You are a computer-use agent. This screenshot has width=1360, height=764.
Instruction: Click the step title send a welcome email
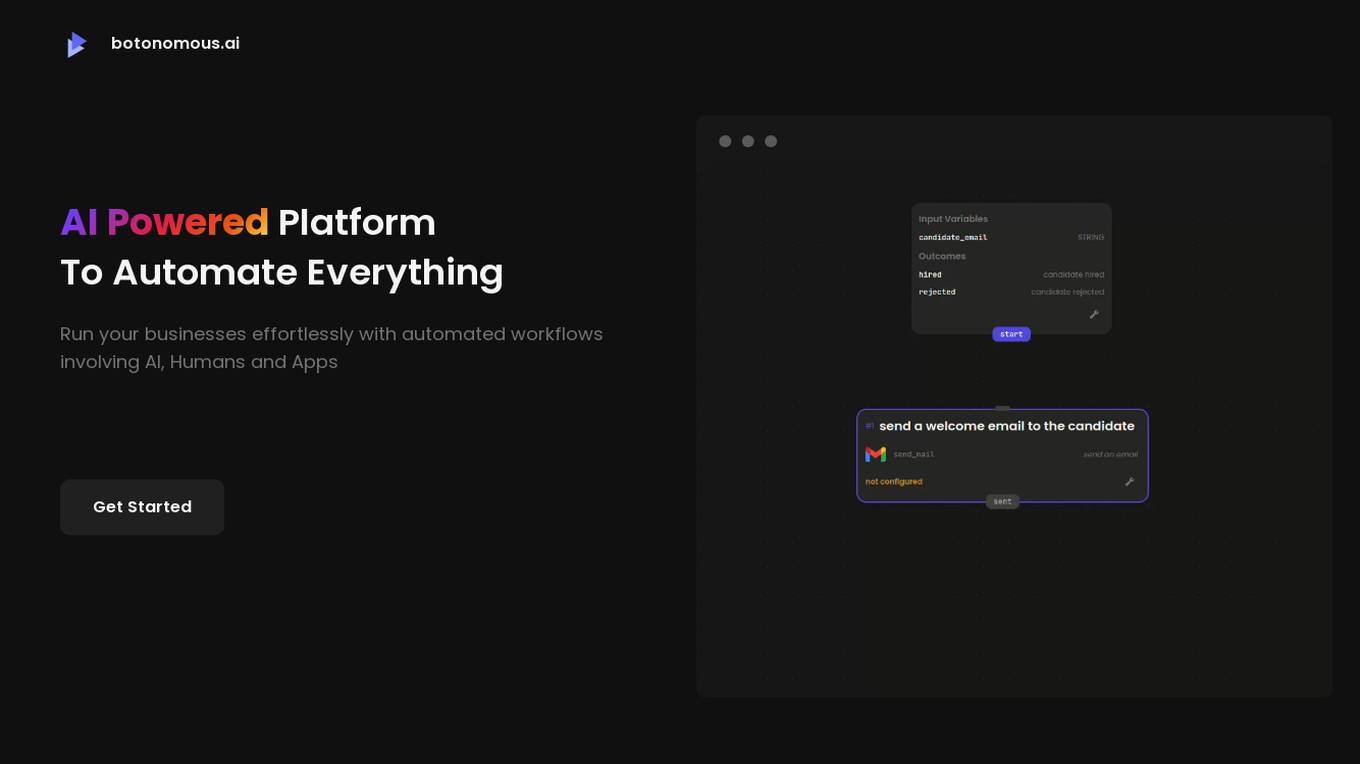[1007, 426]
